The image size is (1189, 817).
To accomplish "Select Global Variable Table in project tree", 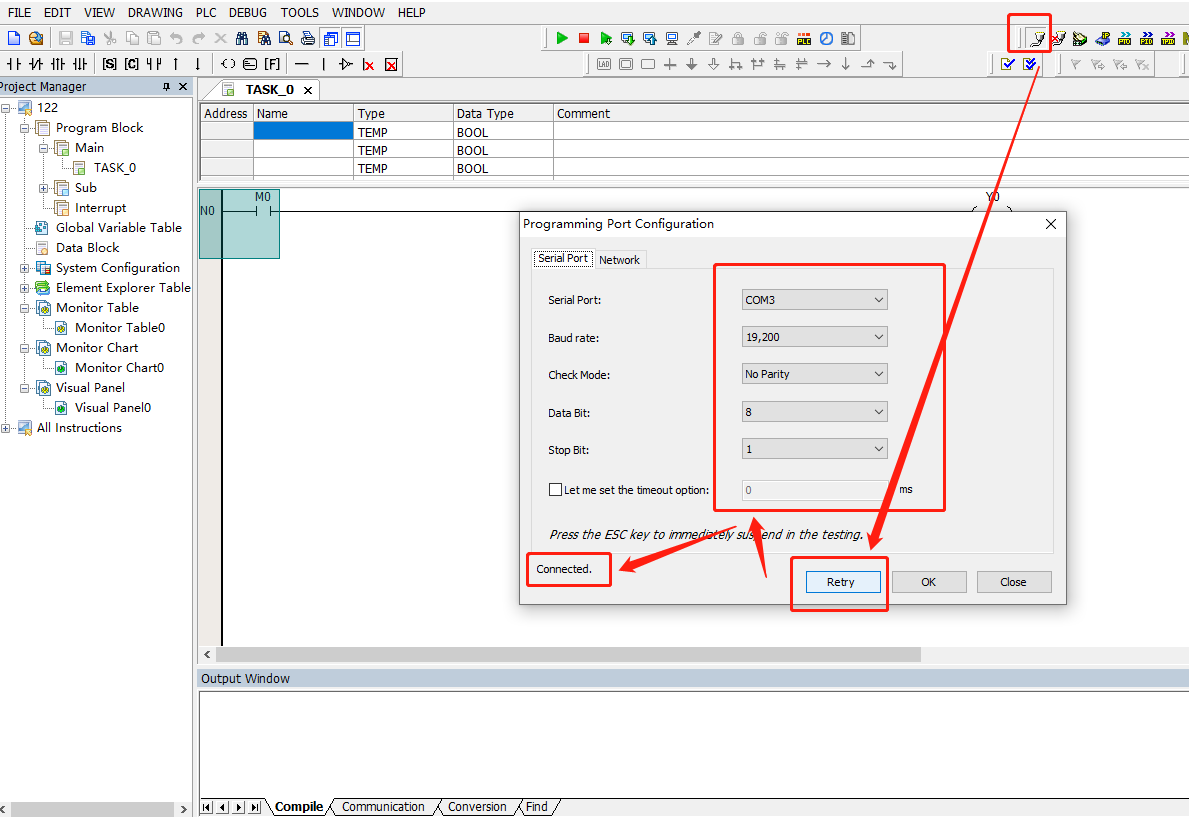I will (x=118, y=228).
